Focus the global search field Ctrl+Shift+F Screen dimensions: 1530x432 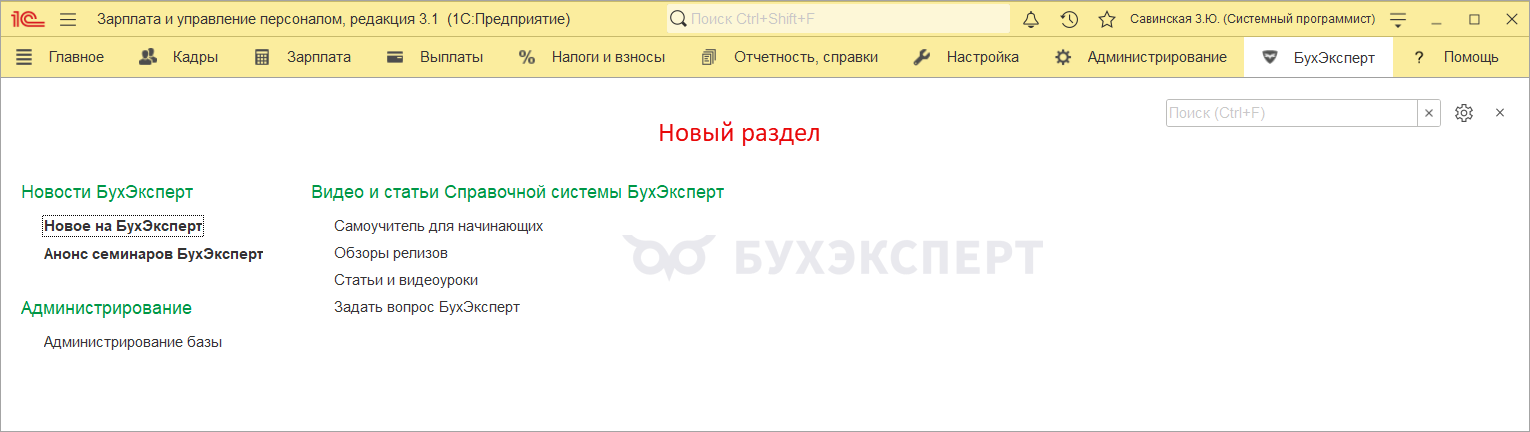tap(838, 19)
